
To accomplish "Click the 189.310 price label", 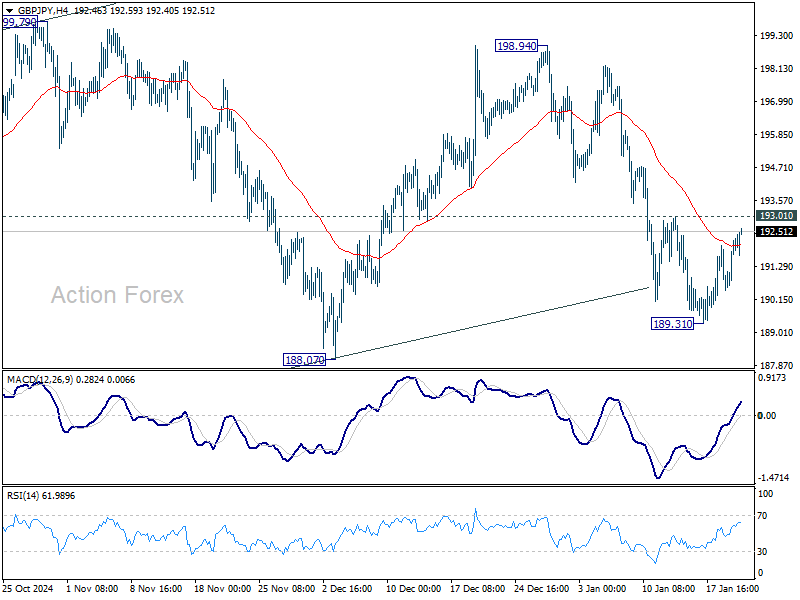I will [672, 323].
